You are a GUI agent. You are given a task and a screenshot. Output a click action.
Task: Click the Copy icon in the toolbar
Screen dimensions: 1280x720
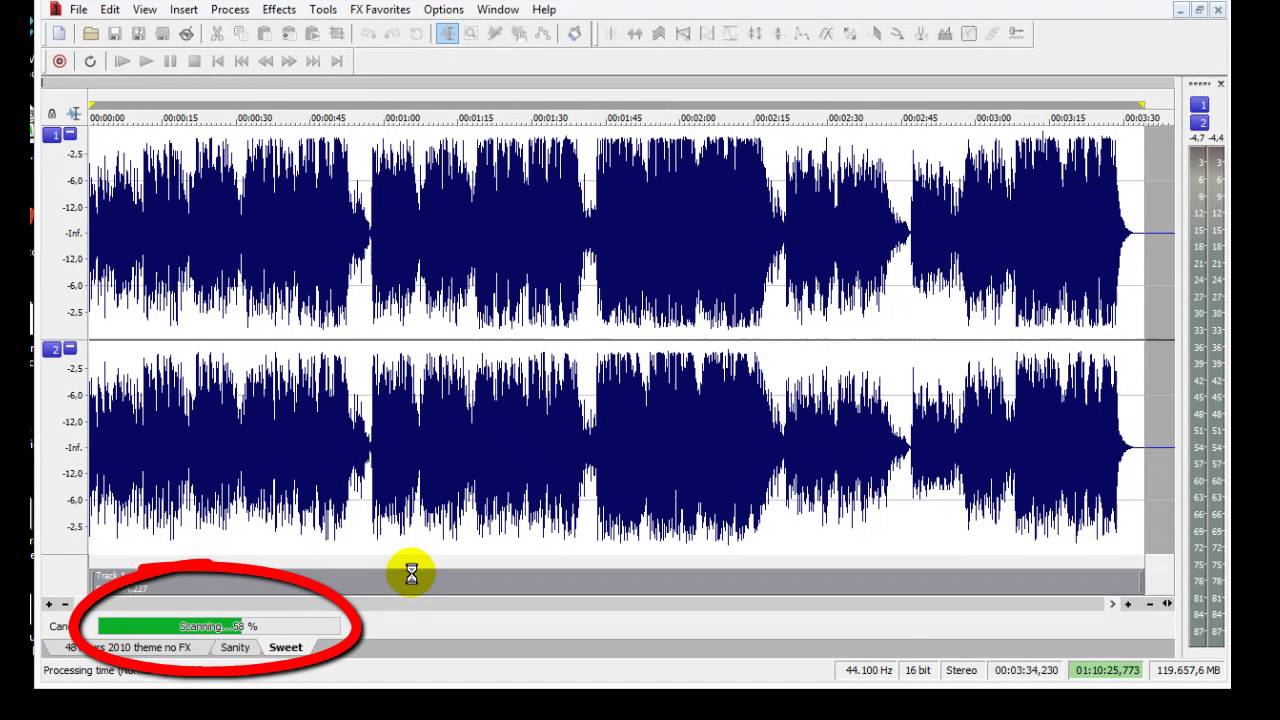pos(240,33)
